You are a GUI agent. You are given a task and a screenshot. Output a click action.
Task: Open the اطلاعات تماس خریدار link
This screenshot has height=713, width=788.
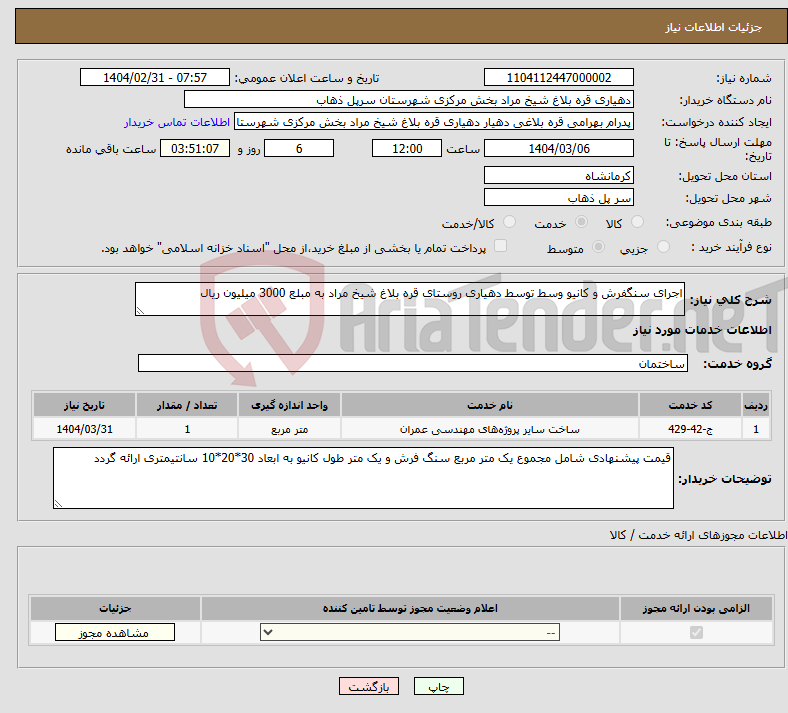177,122
